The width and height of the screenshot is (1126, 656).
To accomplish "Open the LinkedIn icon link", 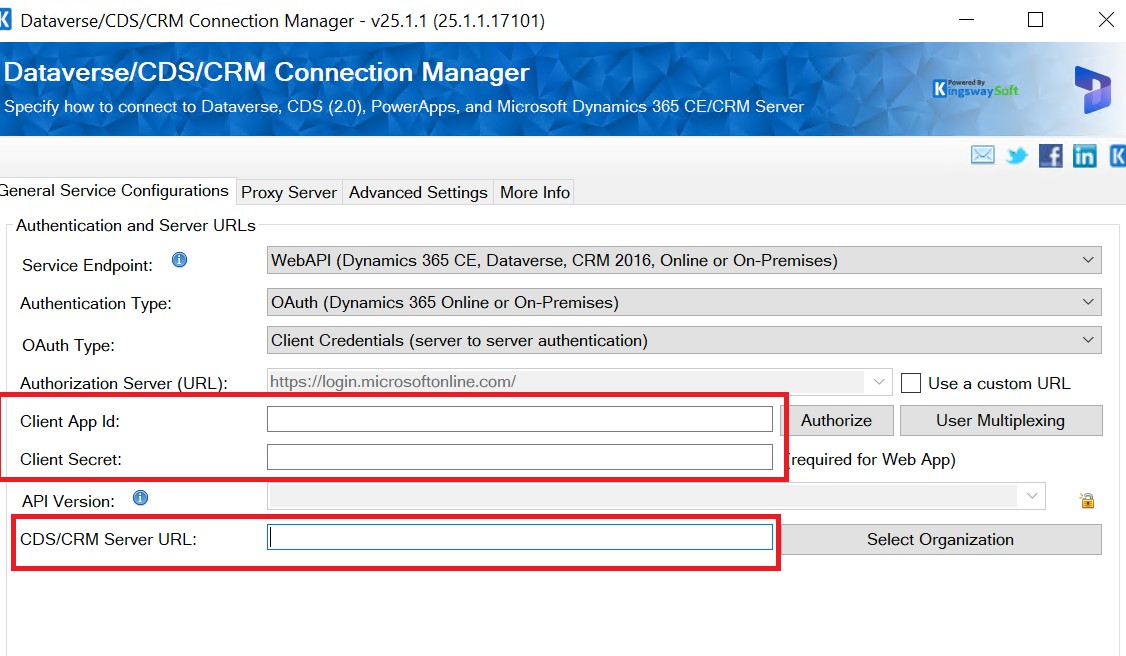I will 1084,155.
